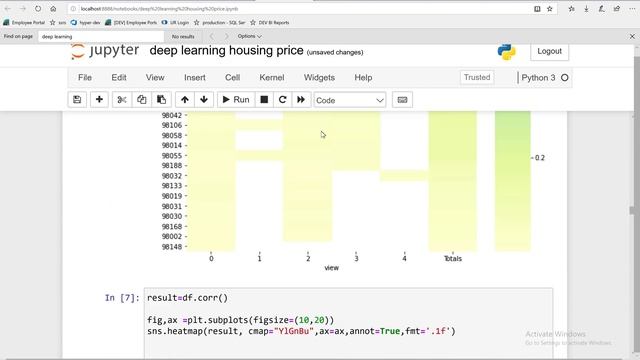Go to previous find result arrow
Screen dimensions: 640x360
coord(212,36)
